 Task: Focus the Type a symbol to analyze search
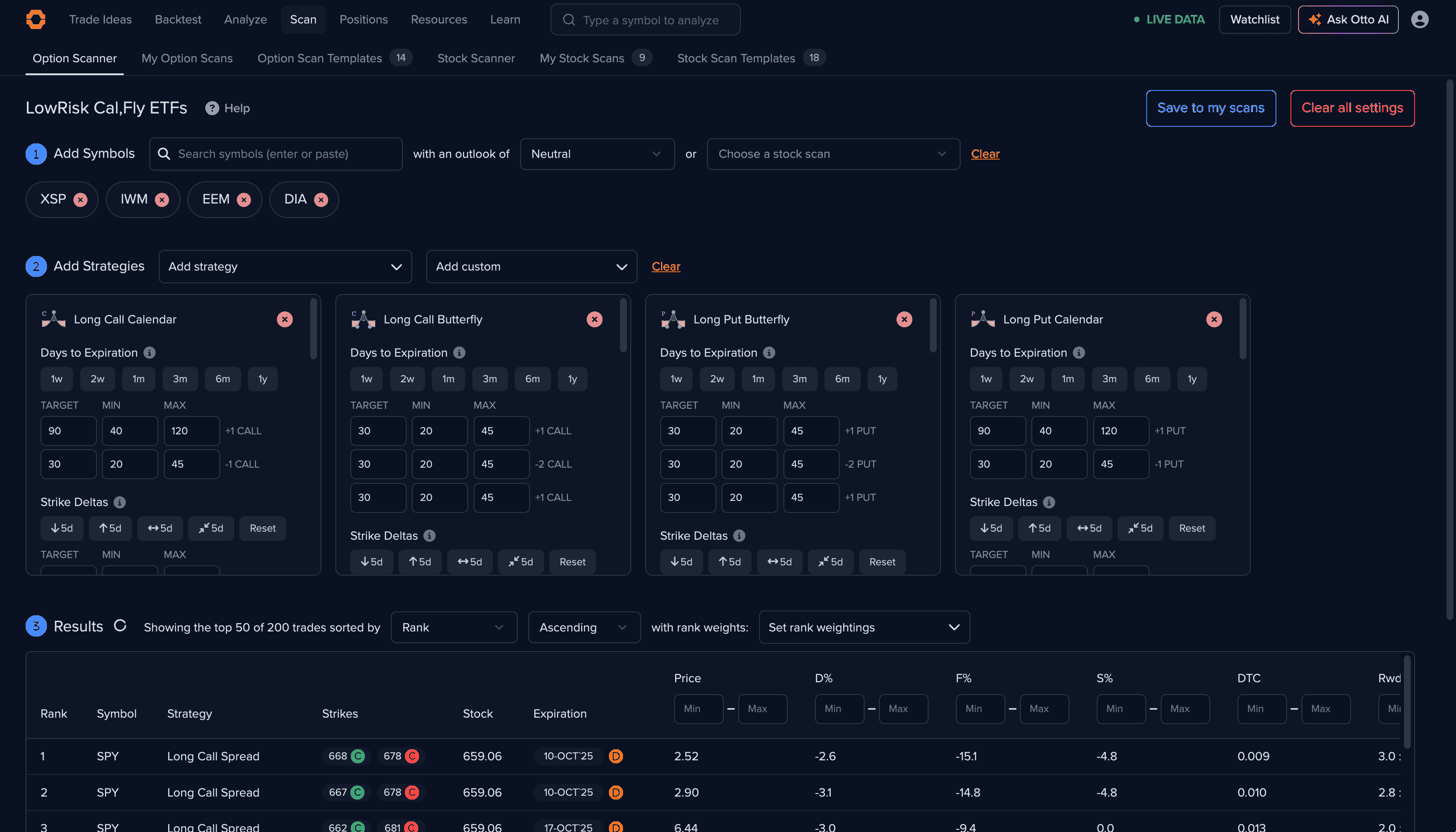tap(645, 20)
